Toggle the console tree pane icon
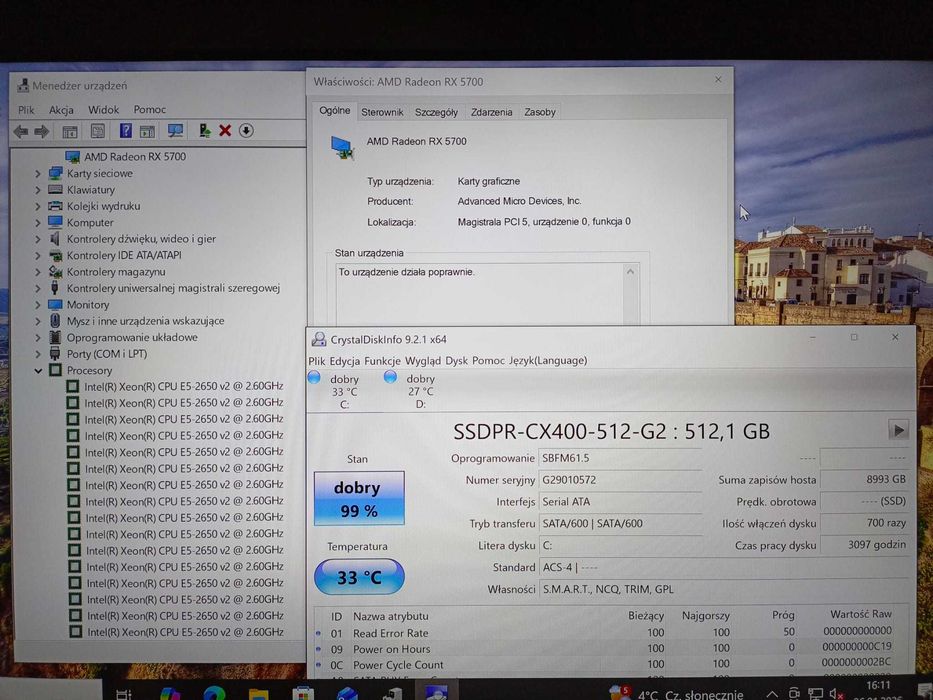933x700 pixels. tap(70, 131)
